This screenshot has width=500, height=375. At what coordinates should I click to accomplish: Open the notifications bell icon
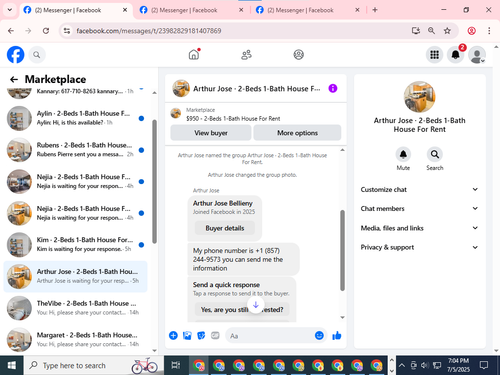pyautogui.click(x=455, y=55)
